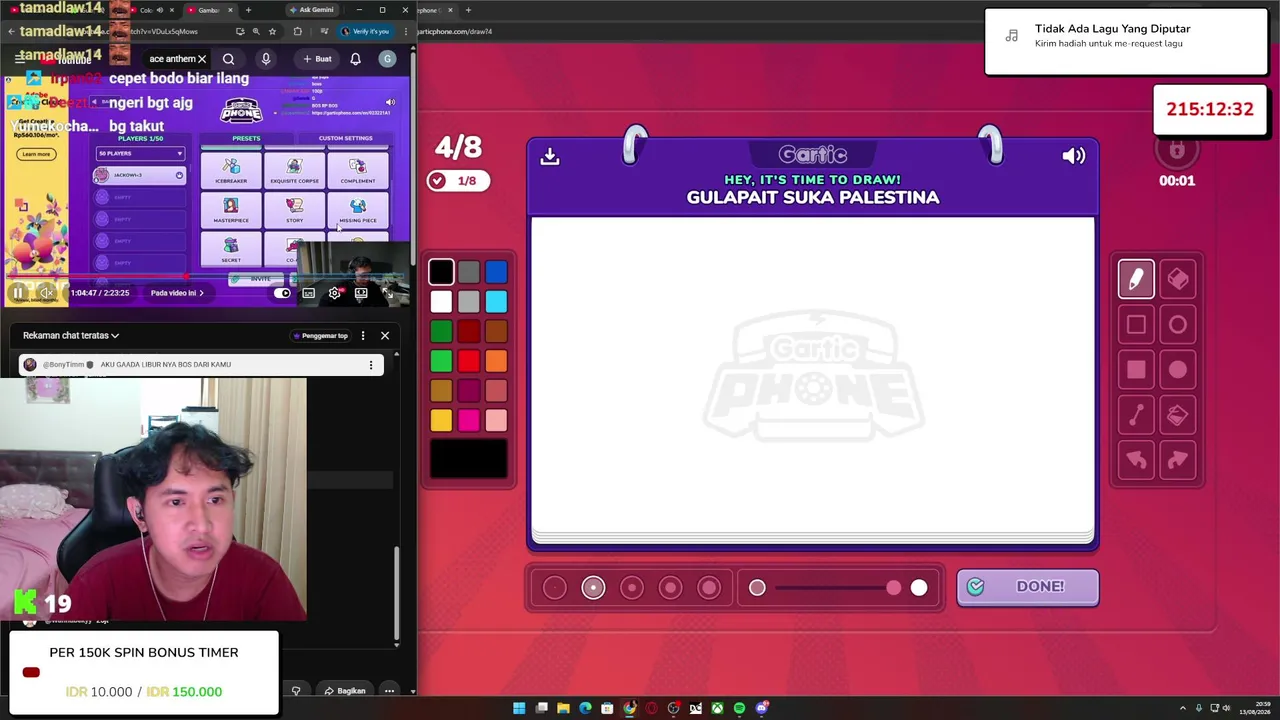
Task: Bookmark this page with the star icon
Action: click(x=272, y=31)
